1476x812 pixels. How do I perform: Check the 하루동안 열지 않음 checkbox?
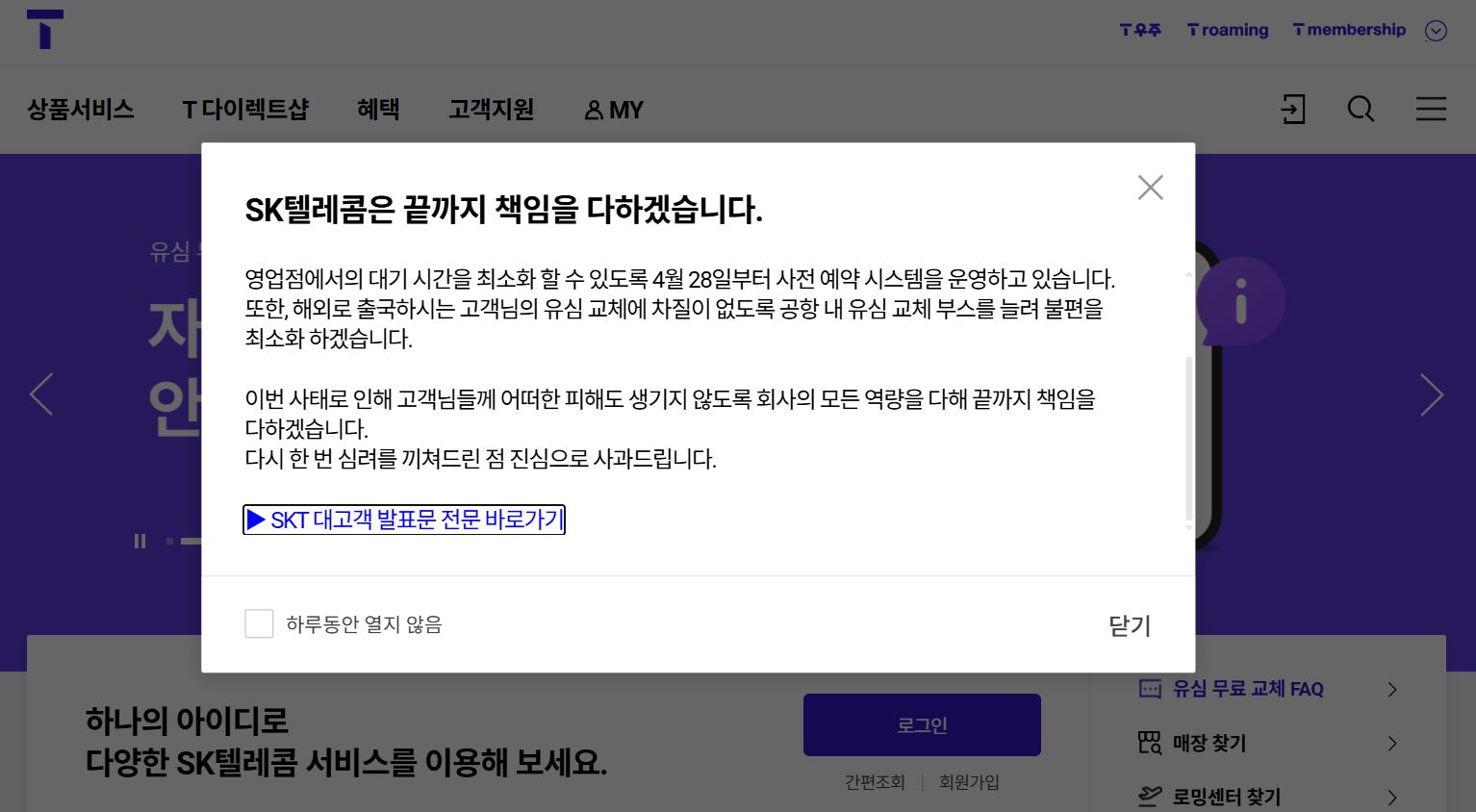point(259,623)
